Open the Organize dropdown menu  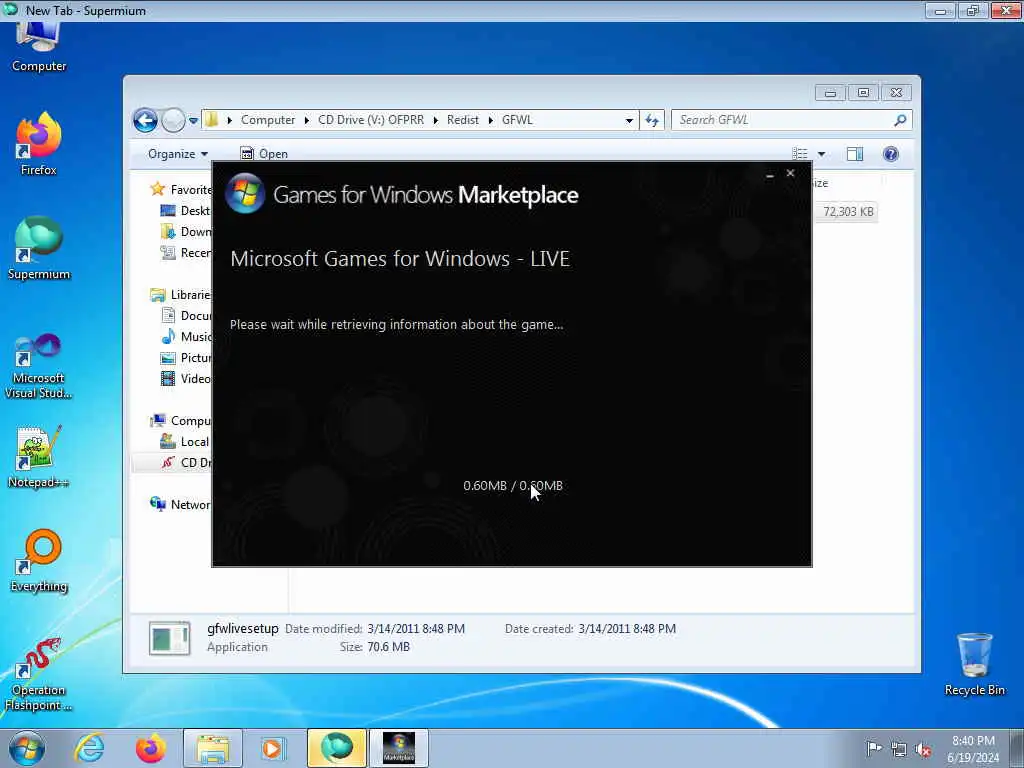click(178, 154)
